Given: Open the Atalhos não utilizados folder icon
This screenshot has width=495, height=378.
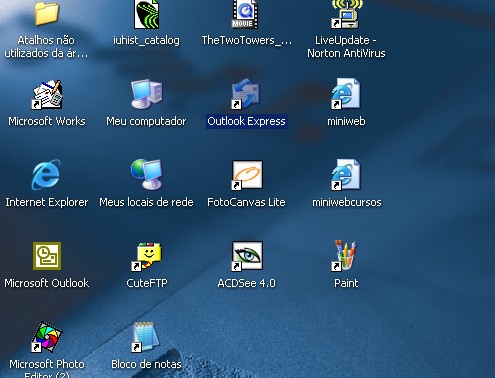Looking at the screenshot, I should [x=46, y=13].
